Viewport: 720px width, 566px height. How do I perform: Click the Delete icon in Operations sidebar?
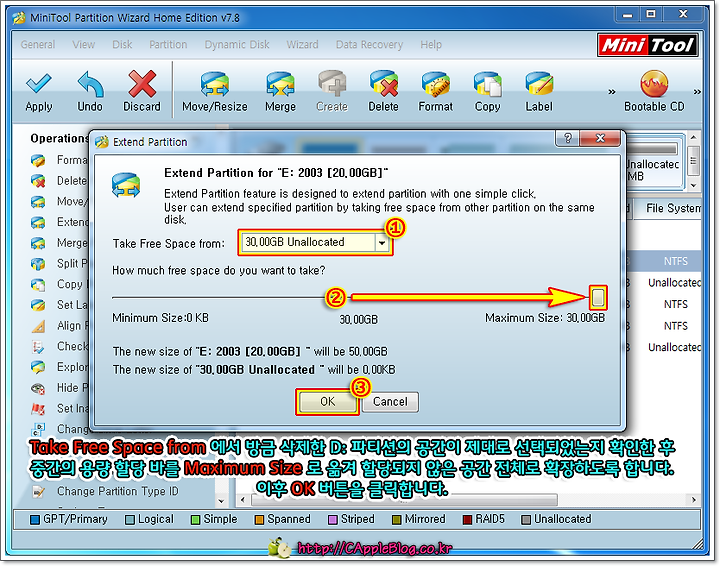pos(38,181)
